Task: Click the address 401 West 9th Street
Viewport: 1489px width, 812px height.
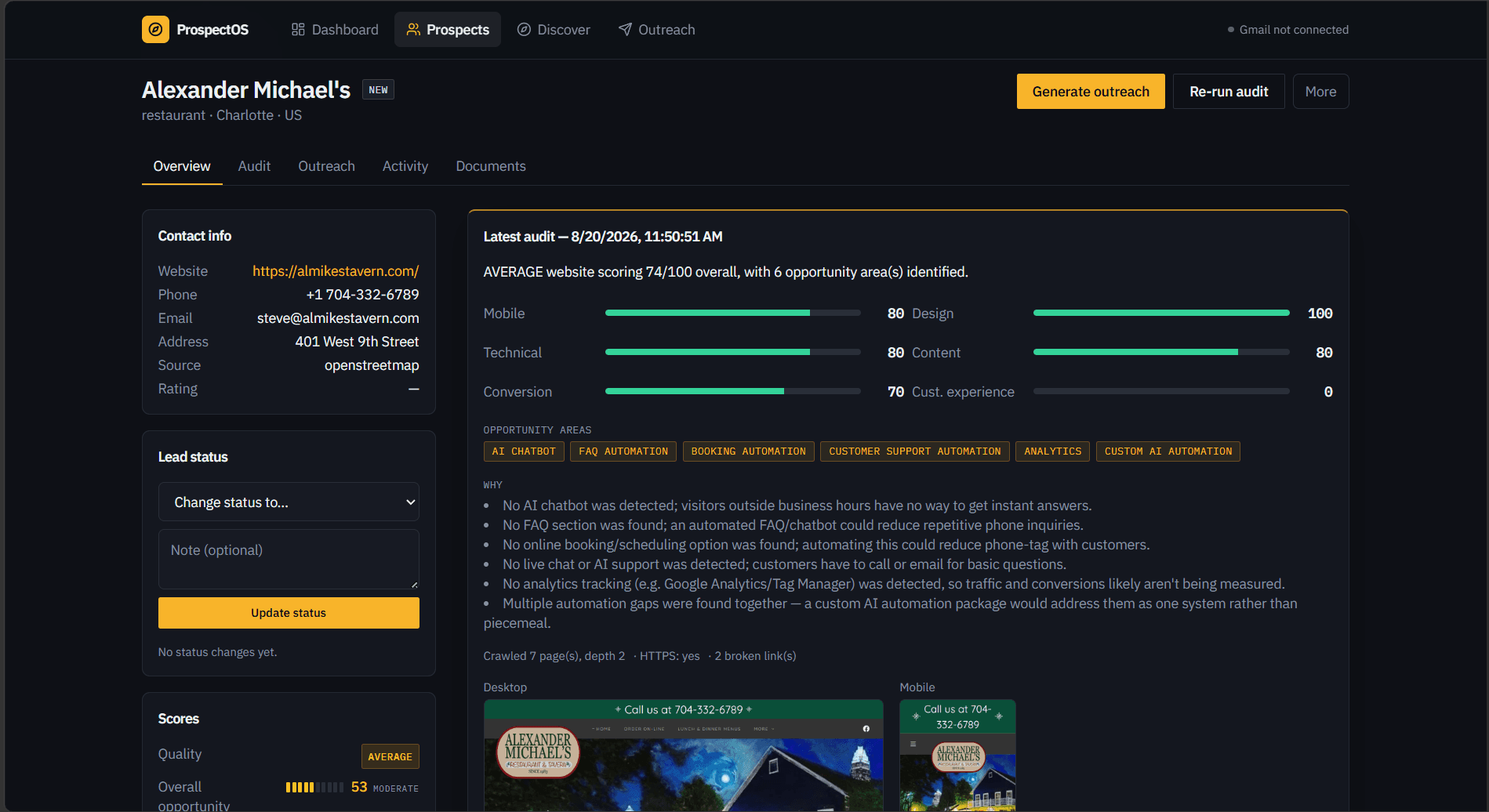Action: (x=357, y=342)
